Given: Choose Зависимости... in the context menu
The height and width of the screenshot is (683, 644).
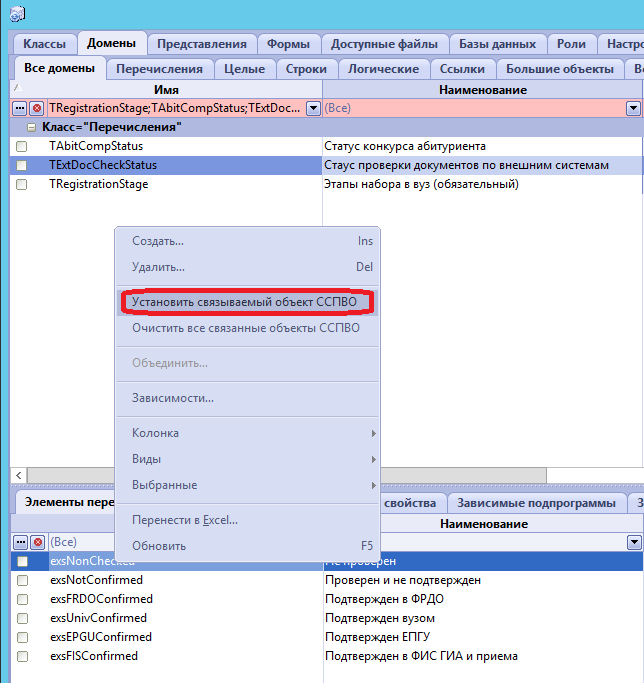Looking at the screenshot, I should (247, 398).
